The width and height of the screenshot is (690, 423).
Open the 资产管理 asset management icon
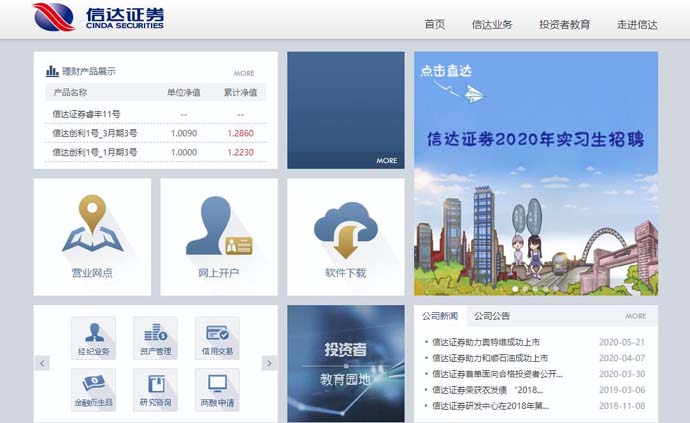point(155,338)
